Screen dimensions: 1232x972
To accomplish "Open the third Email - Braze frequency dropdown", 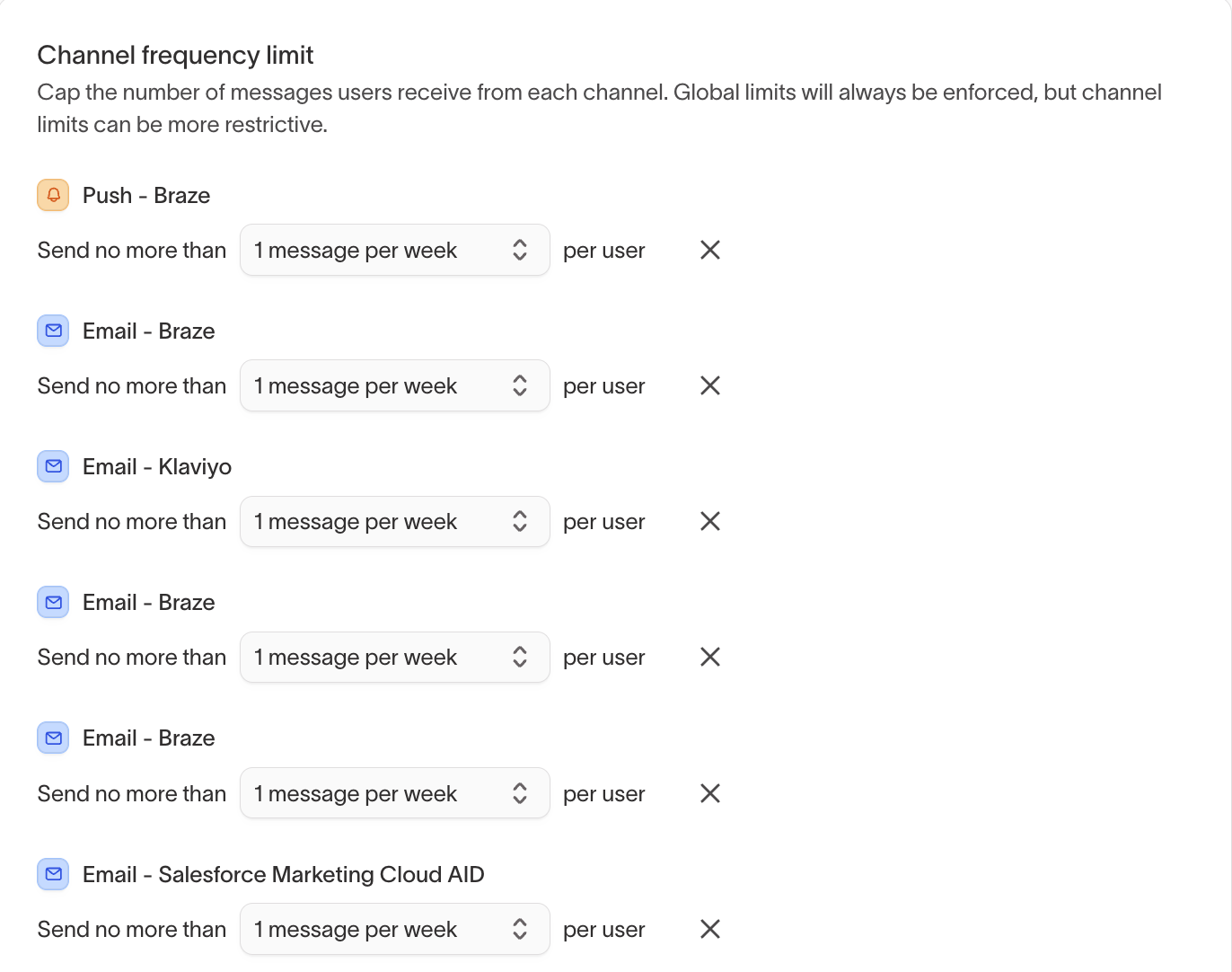I will click(x=394, y=793).
